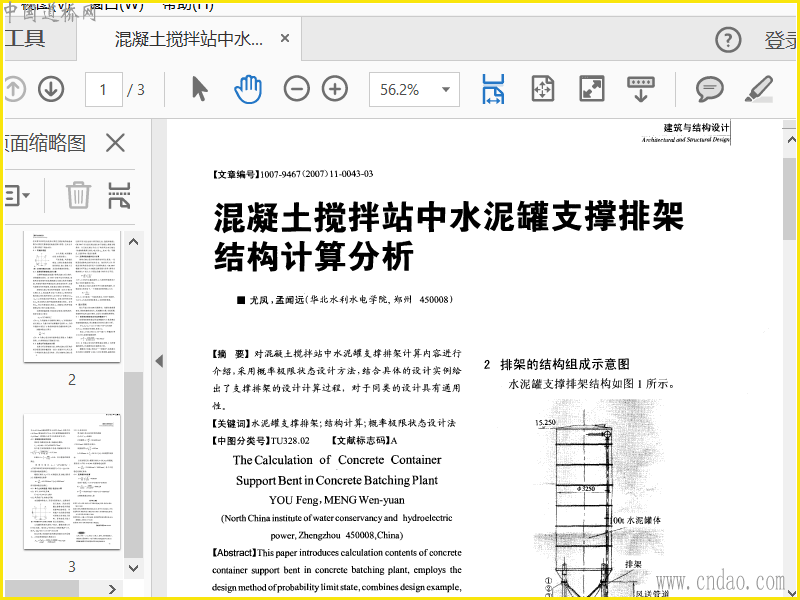Open the read mode keyboard-arrow icon

click(x=641, y=89)
